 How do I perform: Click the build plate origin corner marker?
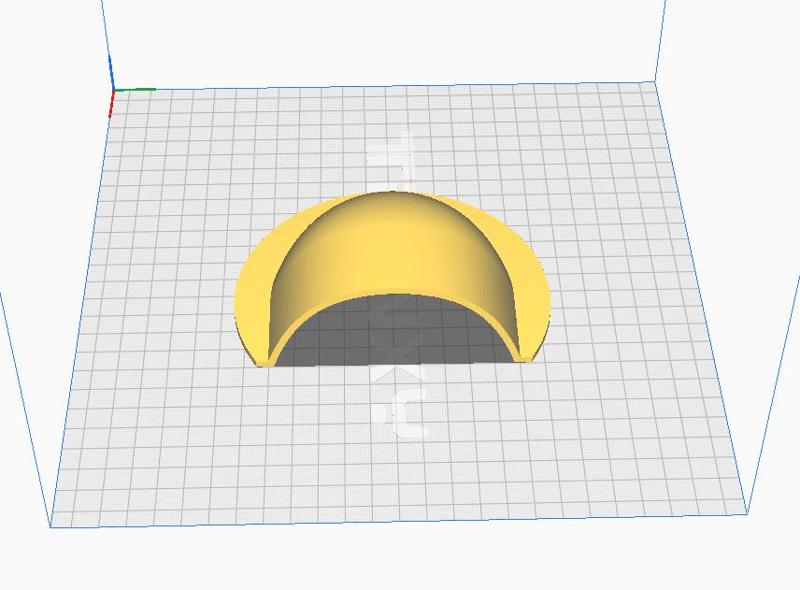tap(112, 90)
